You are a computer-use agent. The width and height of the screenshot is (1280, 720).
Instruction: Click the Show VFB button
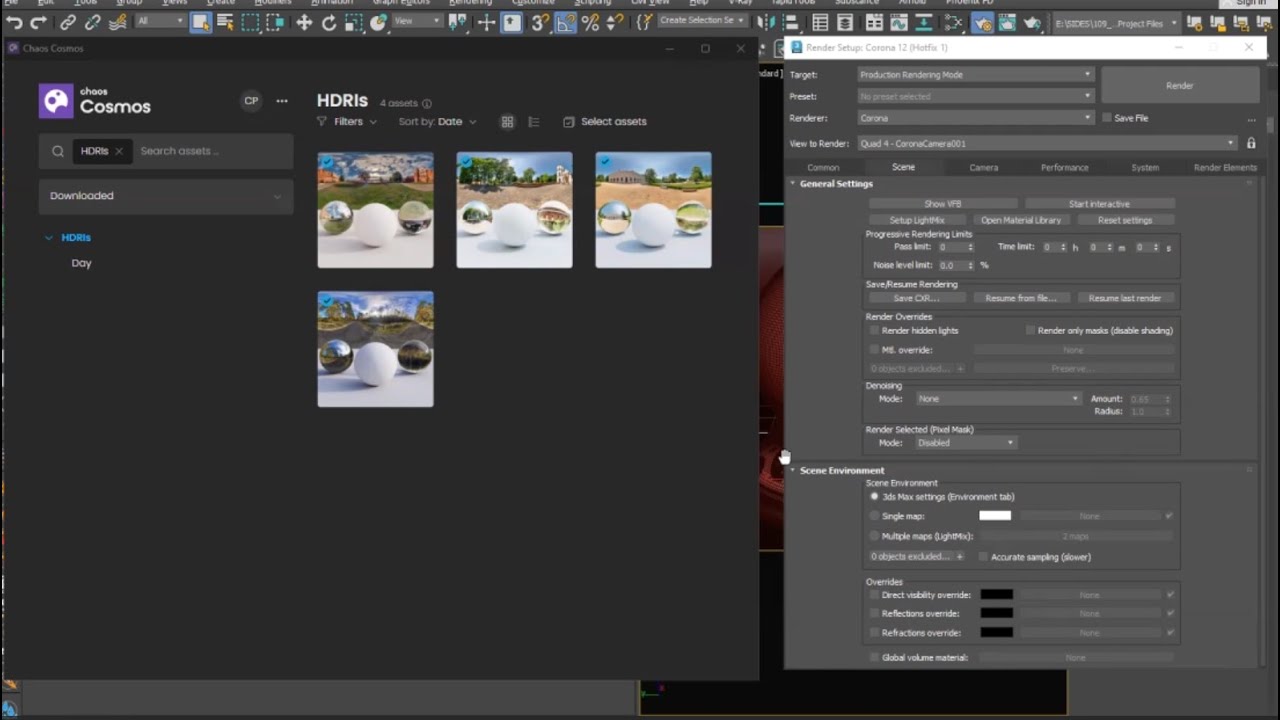pyautogui.click(x=942, y=204)
